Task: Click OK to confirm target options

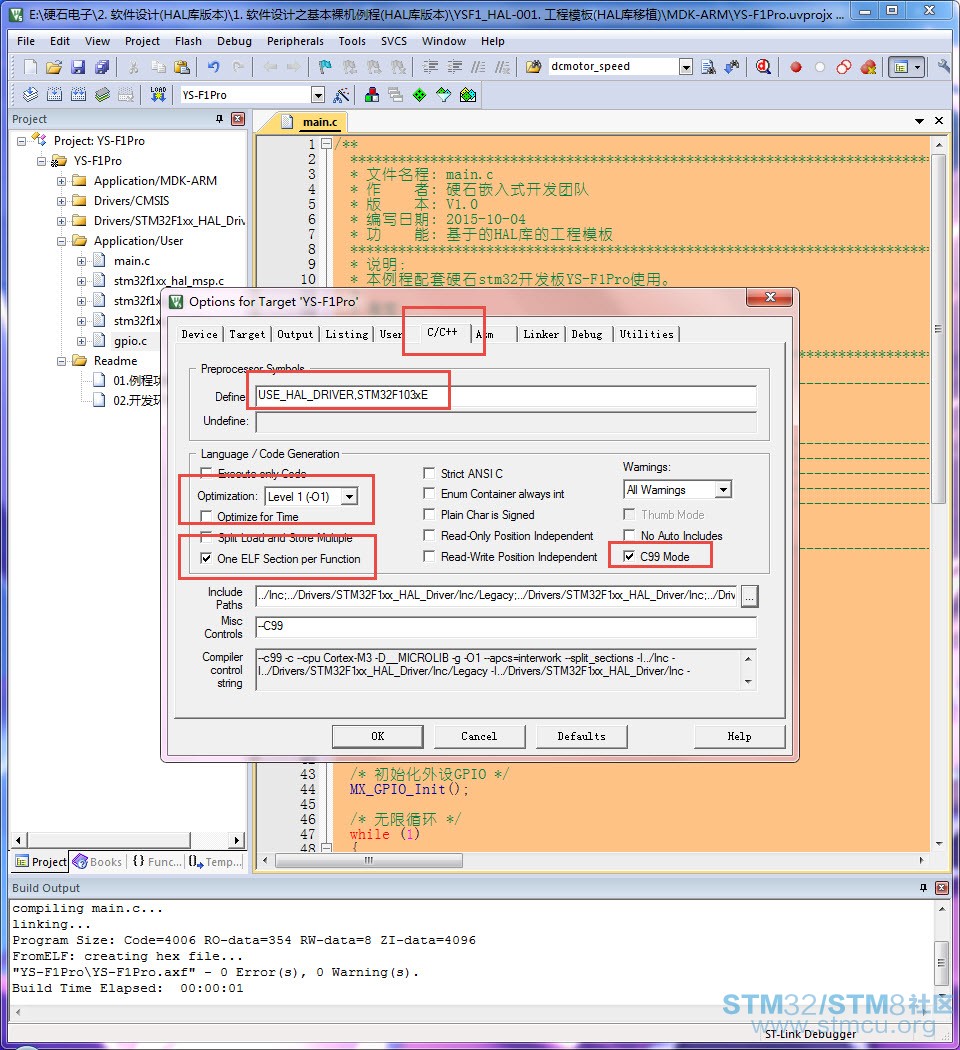Action: coord(378,736)
